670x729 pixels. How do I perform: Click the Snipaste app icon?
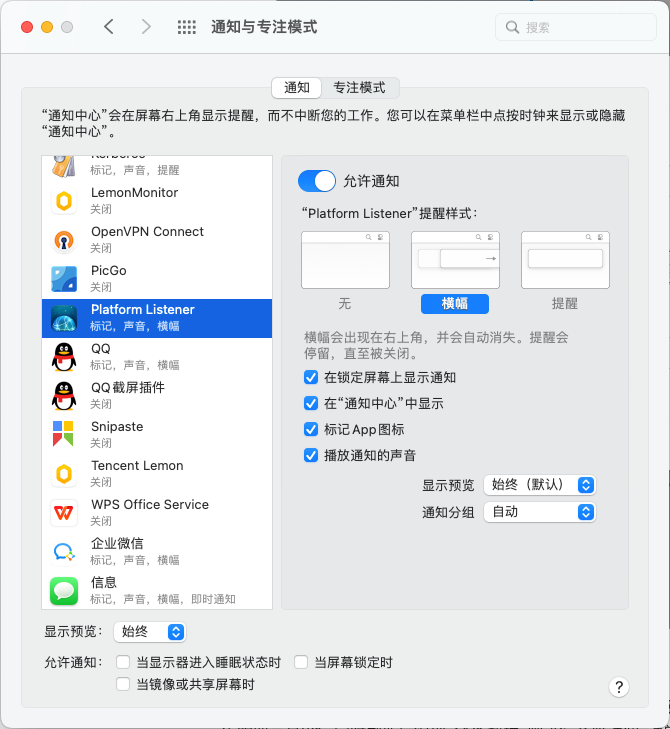click(x=63, y=434)
